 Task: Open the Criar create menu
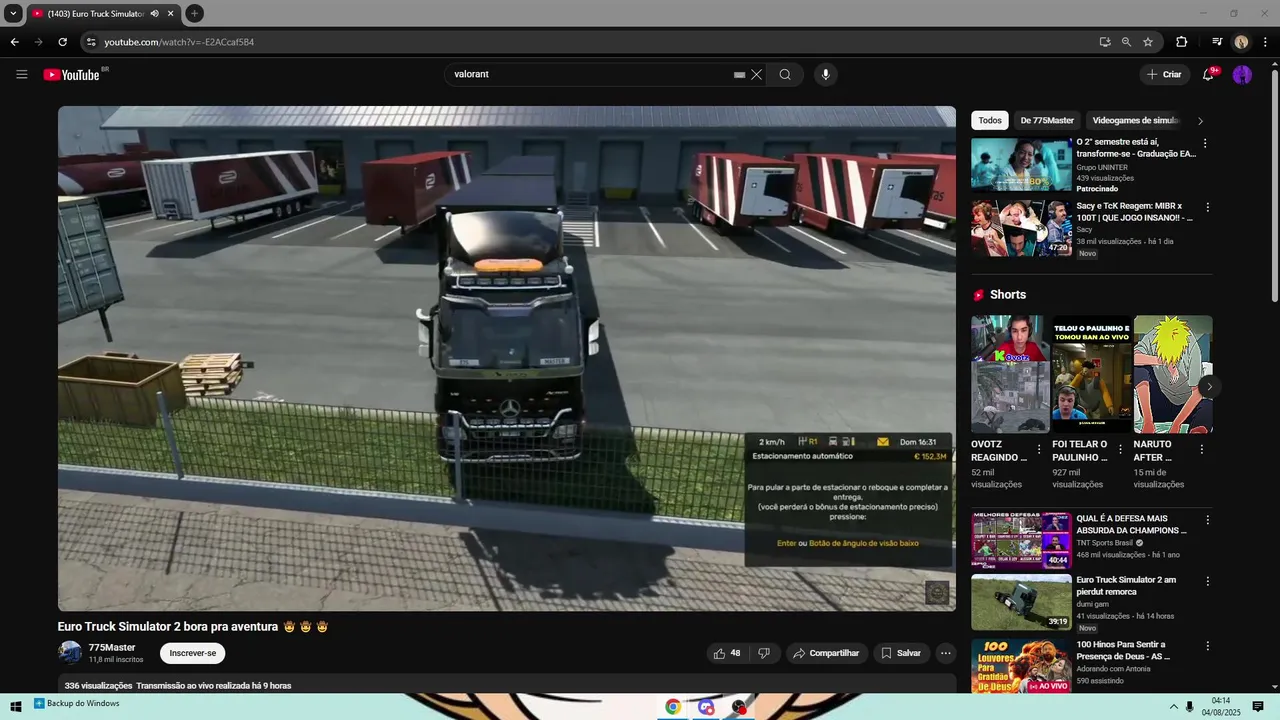1164,74
